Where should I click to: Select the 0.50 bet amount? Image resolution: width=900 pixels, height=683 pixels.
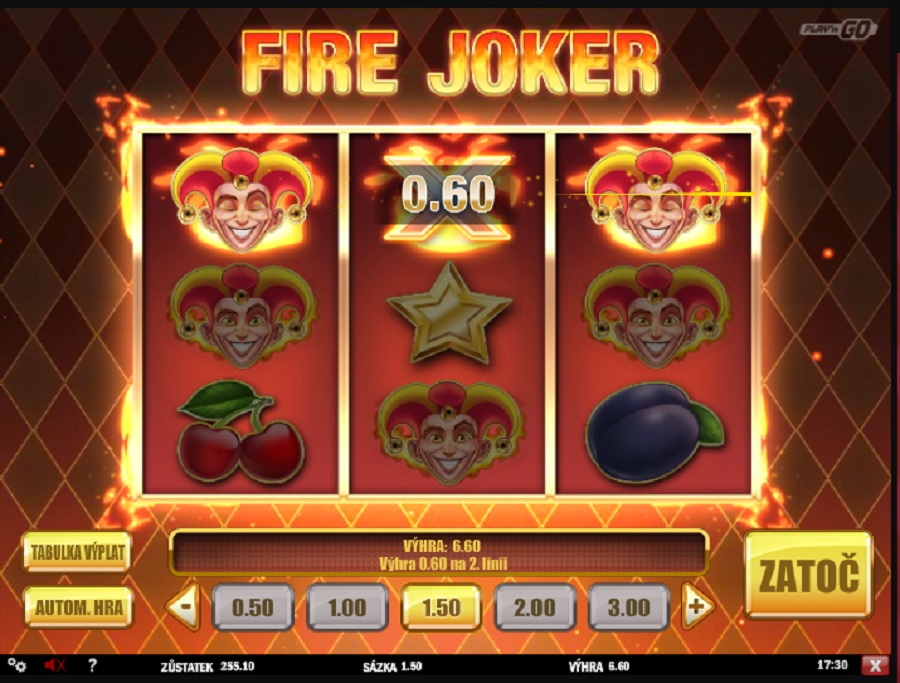[253, 607]
